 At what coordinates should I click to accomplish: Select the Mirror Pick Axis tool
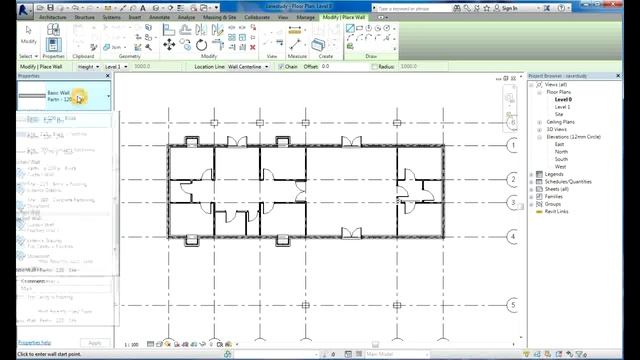(x=201, y=30)
